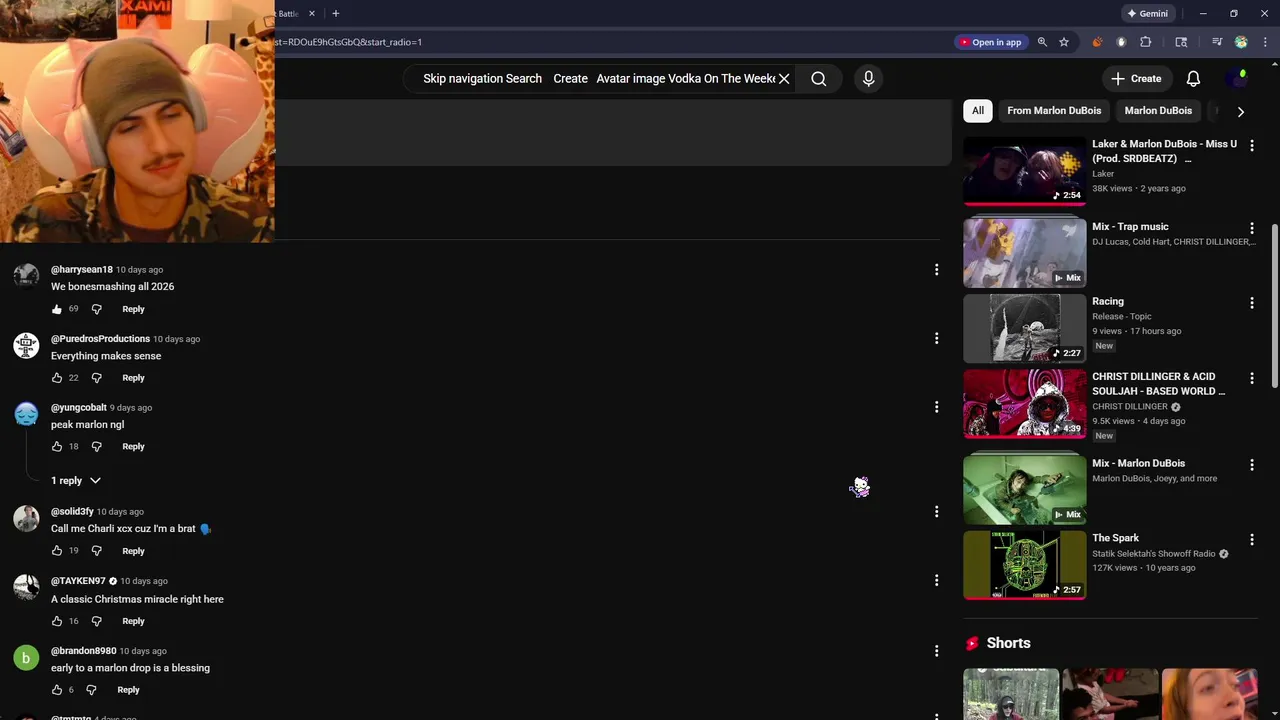Click the @brandon8980 letter avatar

click(x=26, y=657)
